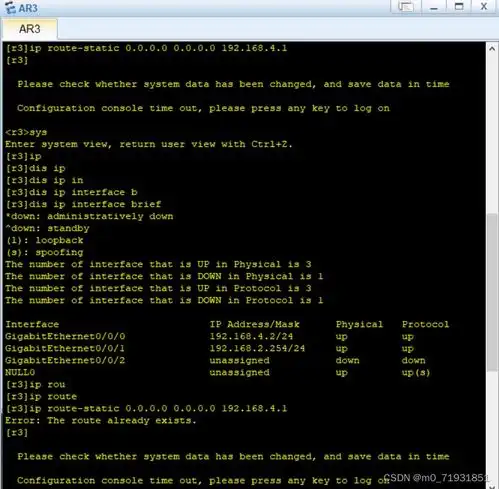Click the window-switch icon left of minimize
This screenshot has width=499, height=489.
click(x=406, y=7)
